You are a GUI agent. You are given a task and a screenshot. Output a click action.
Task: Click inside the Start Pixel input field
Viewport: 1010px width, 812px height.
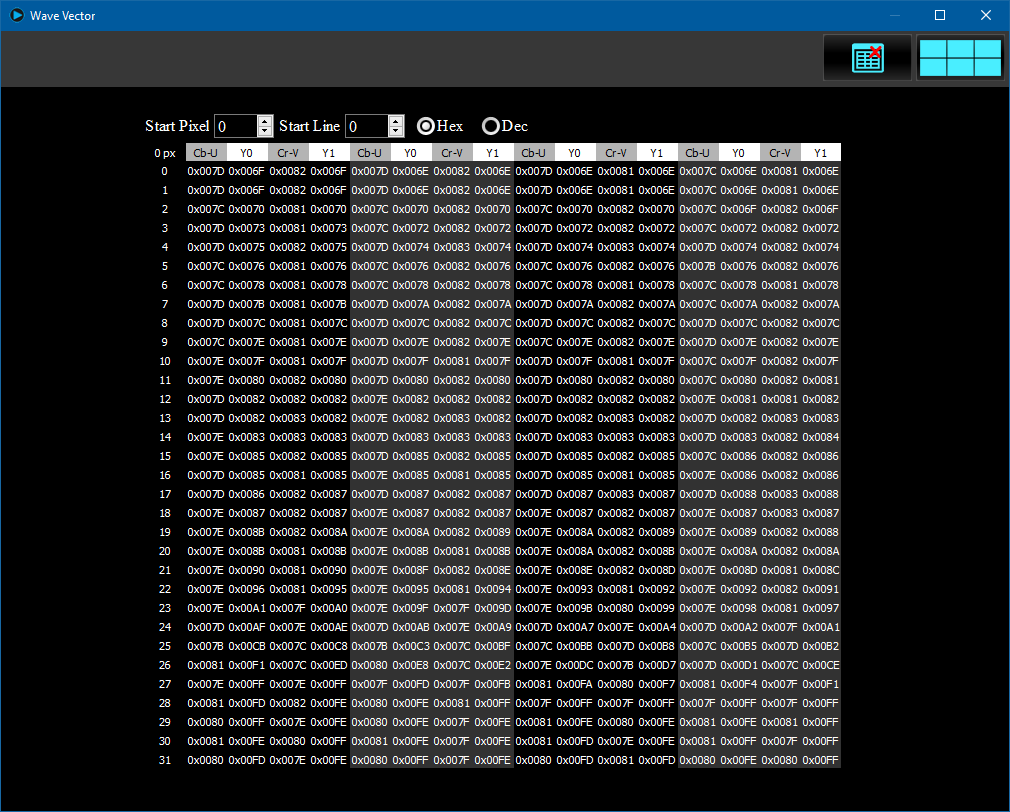(235, 126)
